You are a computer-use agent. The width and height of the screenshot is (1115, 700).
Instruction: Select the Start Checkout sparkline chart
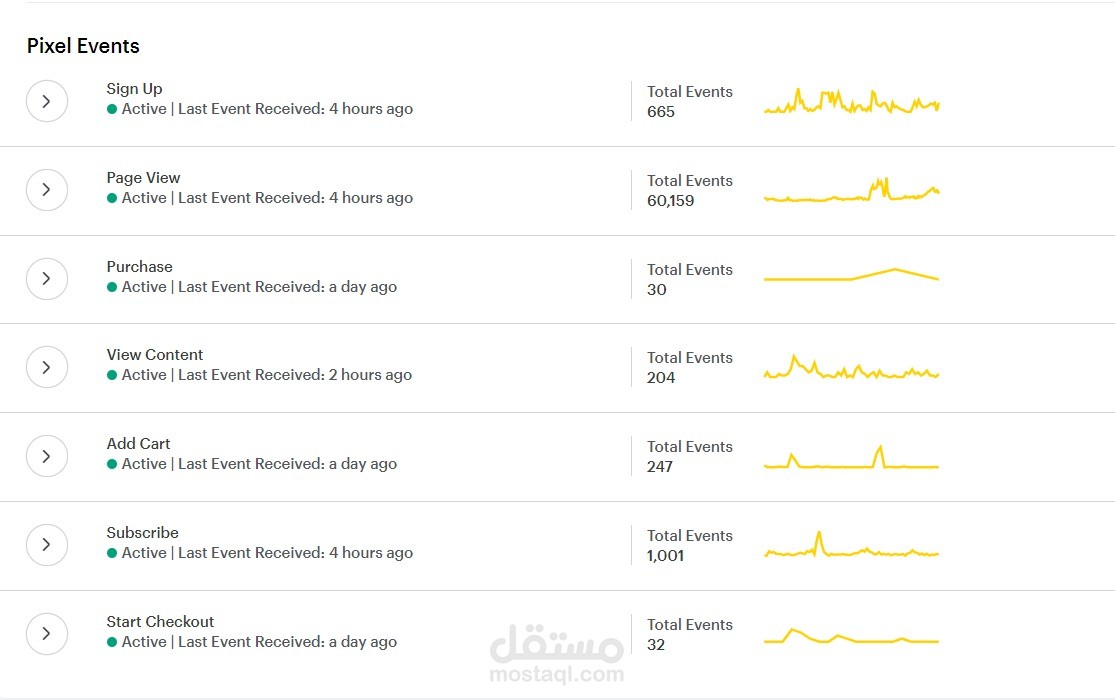(851, 637)
